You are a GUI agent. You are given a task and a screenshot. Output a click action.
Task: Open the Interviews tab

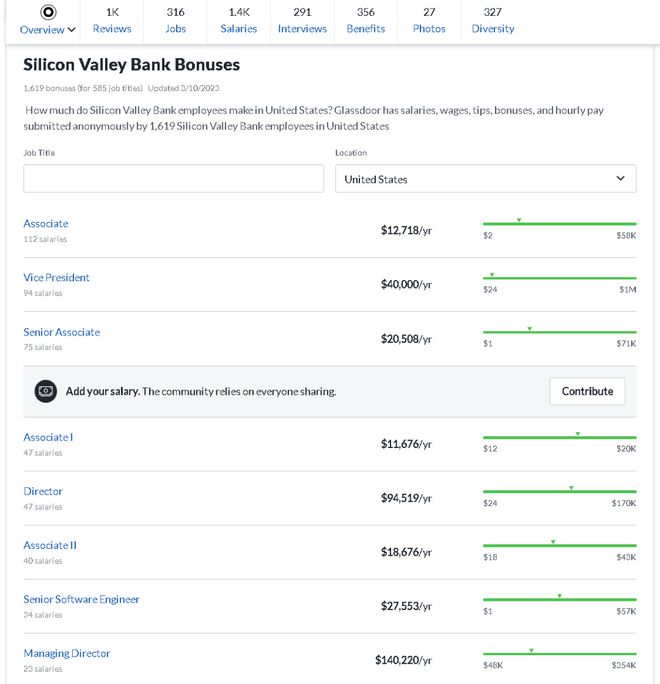(302, 20)
